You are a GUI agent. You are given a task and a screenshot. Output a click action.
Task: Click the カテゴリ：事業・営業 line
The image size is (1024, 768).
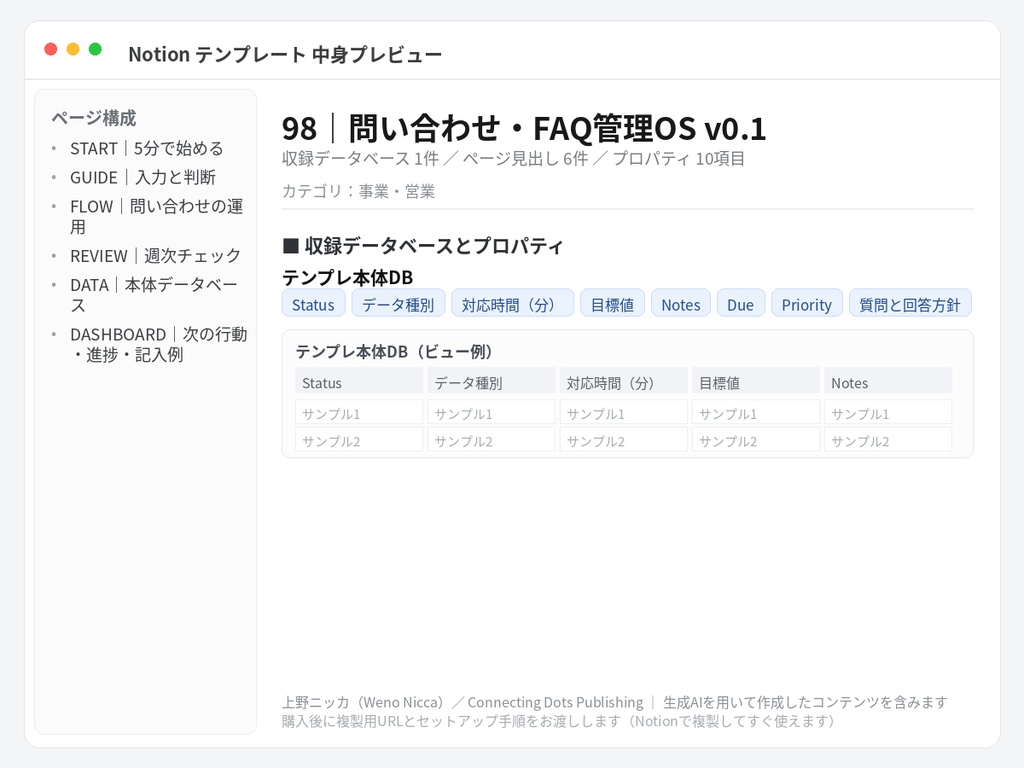[359, 191]
